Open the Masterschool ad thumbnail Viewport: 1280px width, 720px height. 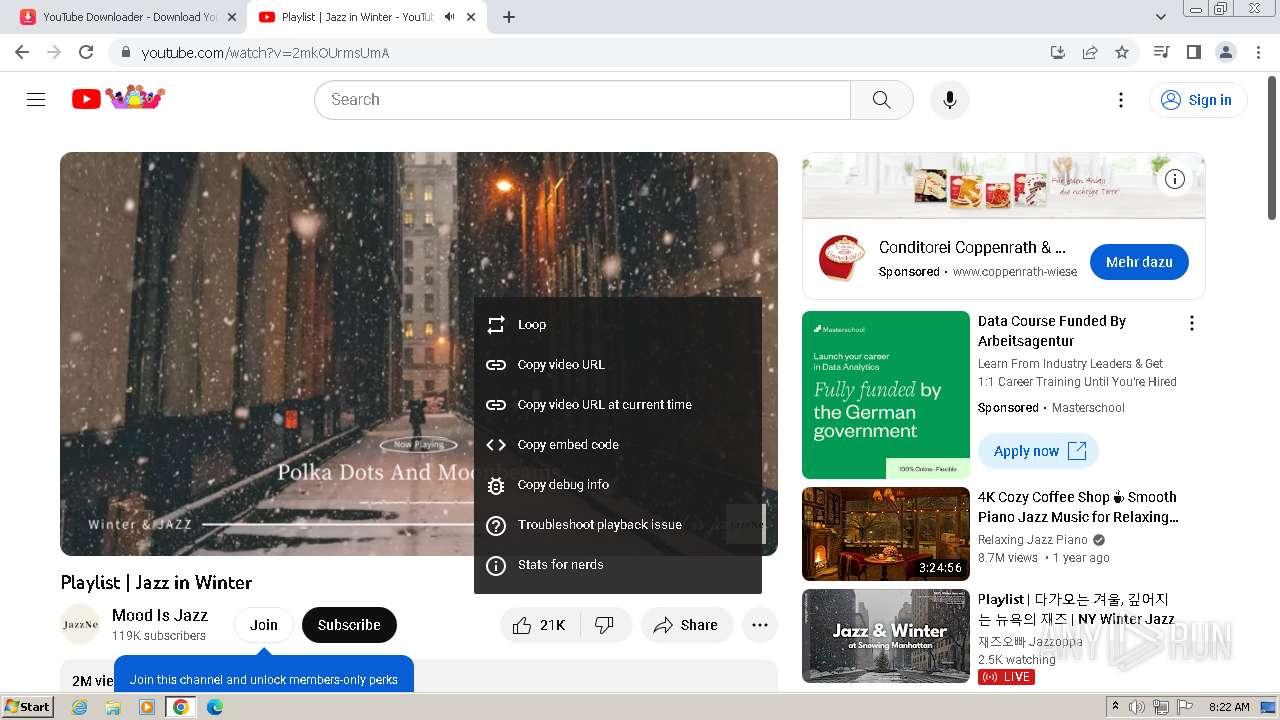(x=886, y=395)
